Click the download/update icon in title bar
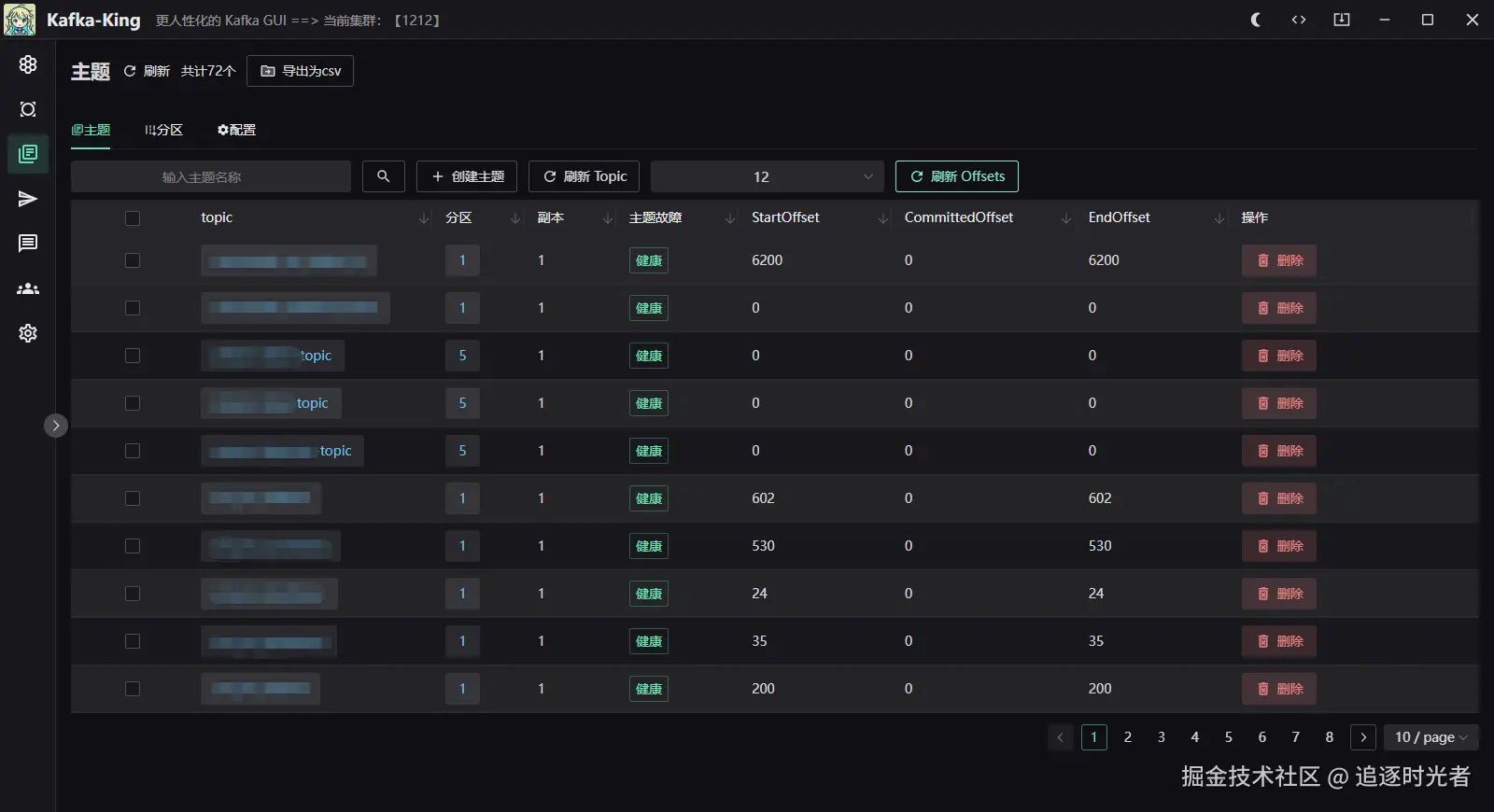 (1342, 20)
